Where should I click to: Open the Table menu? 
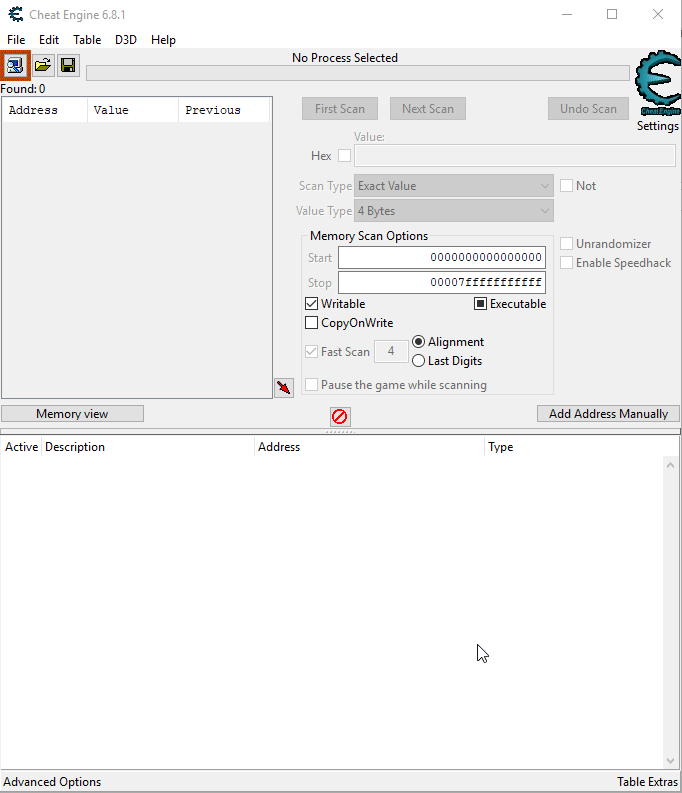pos(87,40)
